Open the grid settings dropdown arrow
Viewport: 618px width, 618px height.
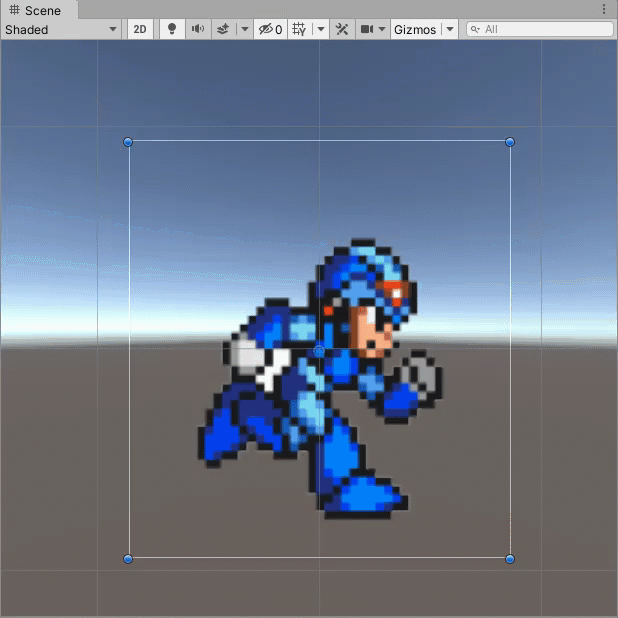pyautogui.click(x=321, y=30)
